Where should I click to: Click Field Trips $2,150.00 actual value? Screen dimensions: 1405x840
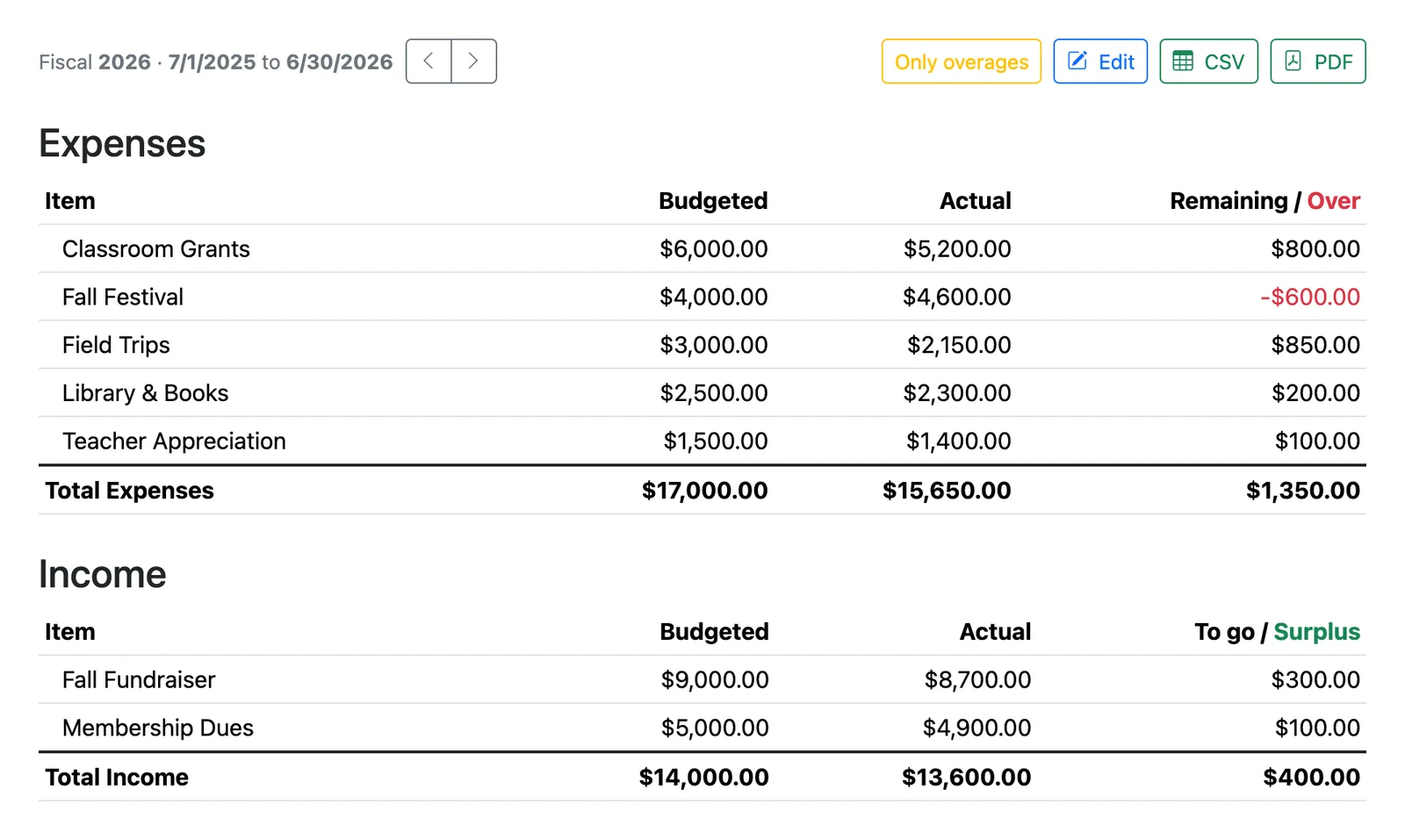(959, 345)
